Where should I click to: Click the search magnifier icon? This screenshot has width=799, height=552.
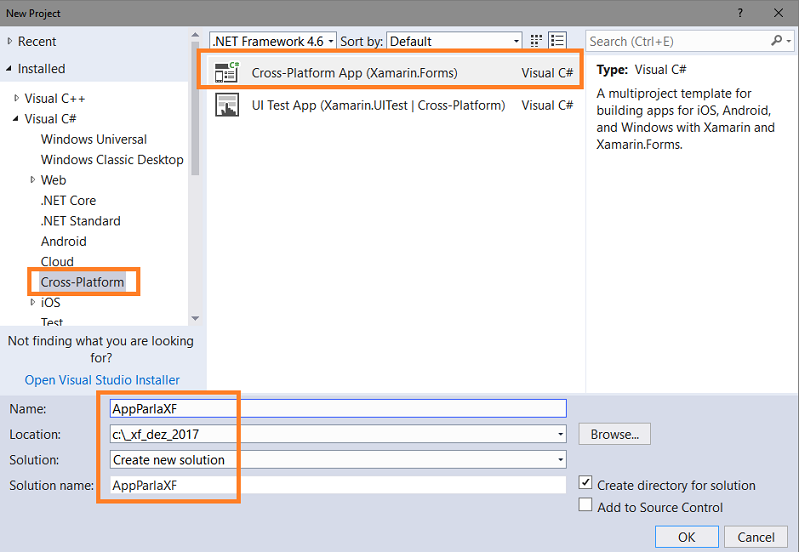(x=777, y=41)
